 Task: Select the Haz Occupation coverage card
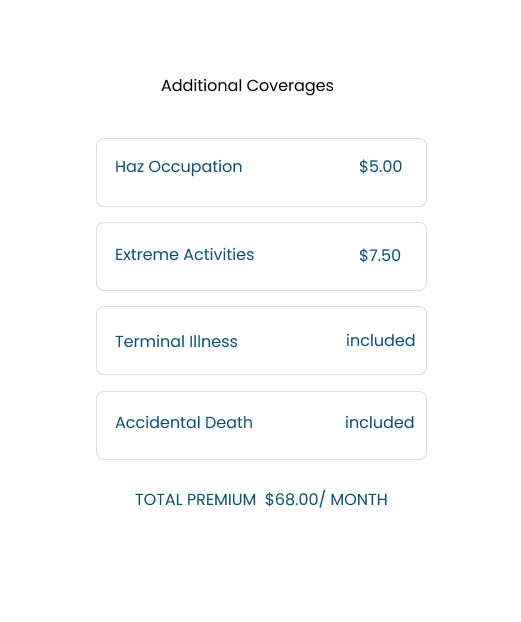pyautogui.click(x=261, y=173)
